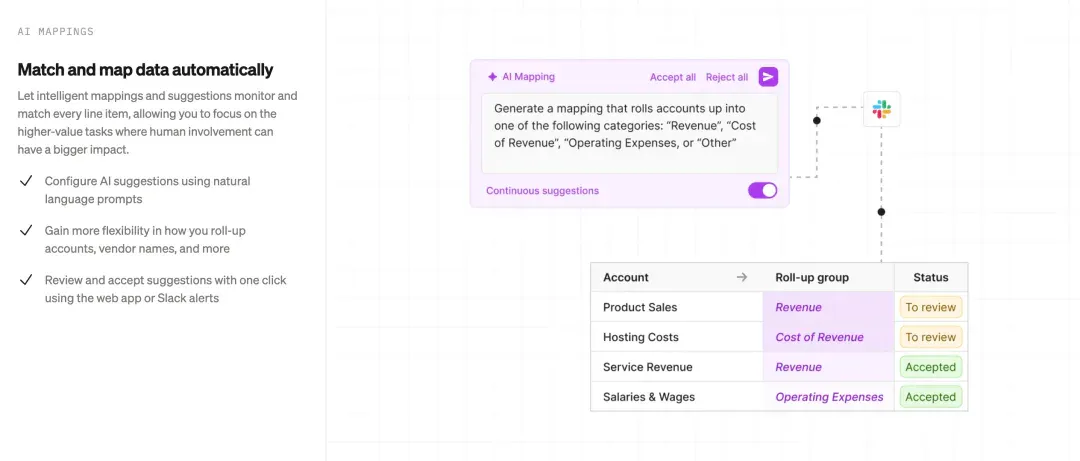Click the AI Mapping sparkle icon
Screen dimensions: 1080x461
492,77
